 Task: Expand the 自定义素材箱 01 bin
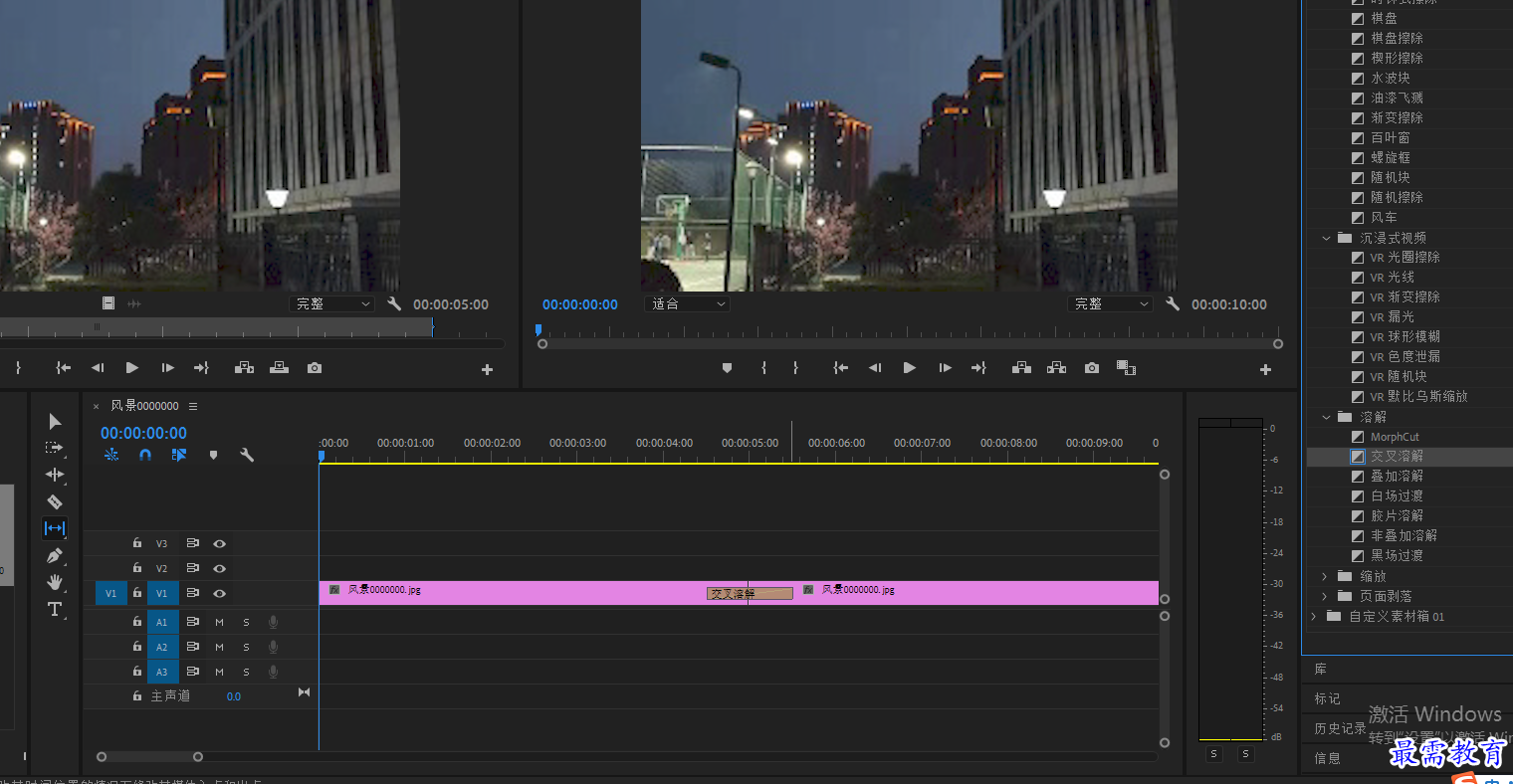click(1314, 616)
